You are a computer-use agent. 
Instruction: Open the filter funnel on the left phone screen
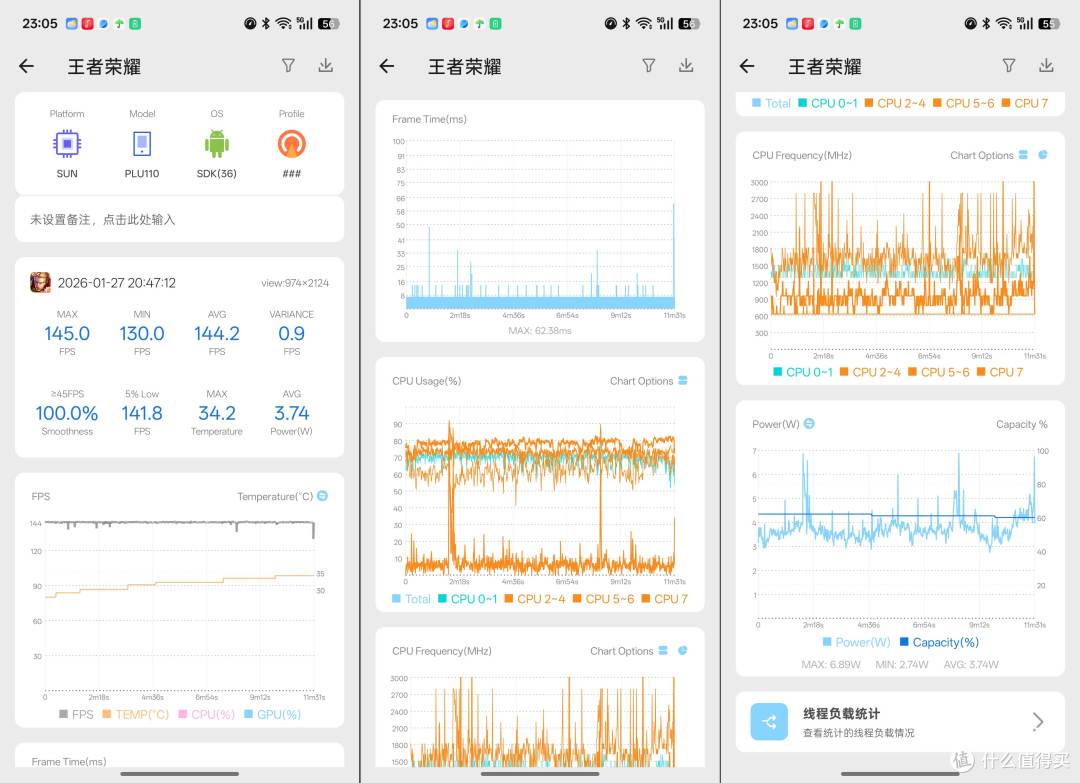[289, 65]
